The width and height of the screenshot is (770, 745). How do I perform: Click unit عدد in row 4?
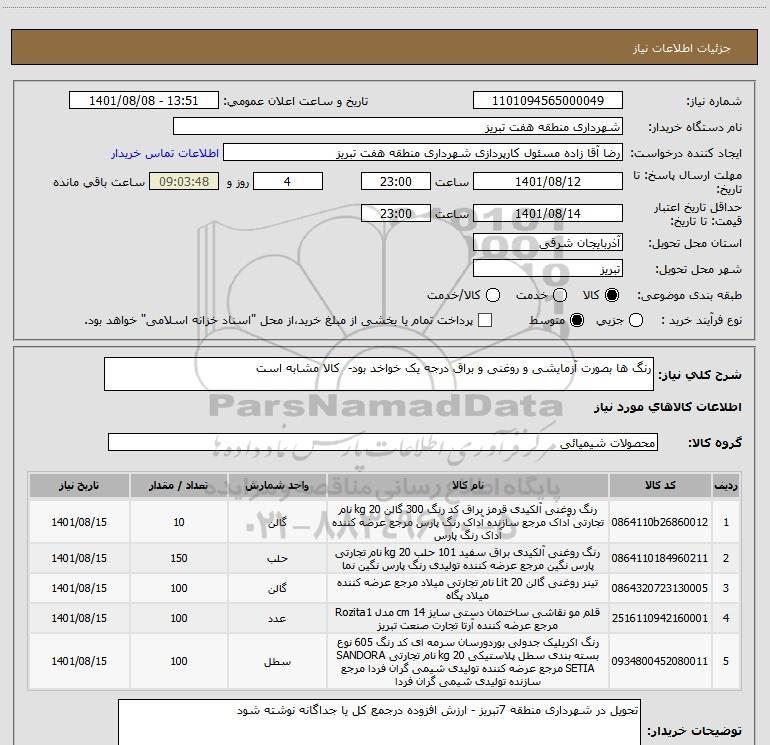[277, 619]
